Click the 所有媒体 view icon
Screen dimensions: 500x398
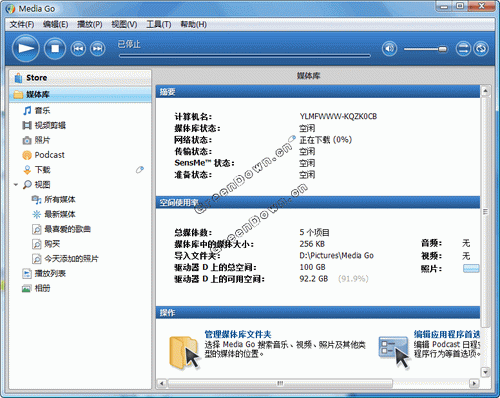pos(36,199)
